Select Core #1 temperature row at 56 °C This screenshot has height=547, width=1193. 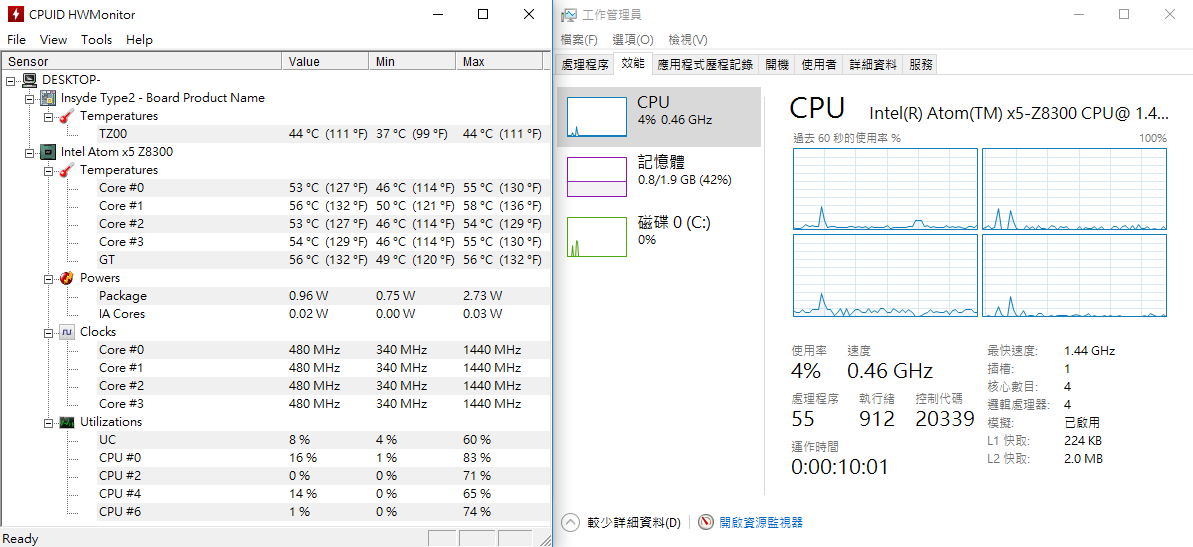(323, 205)
